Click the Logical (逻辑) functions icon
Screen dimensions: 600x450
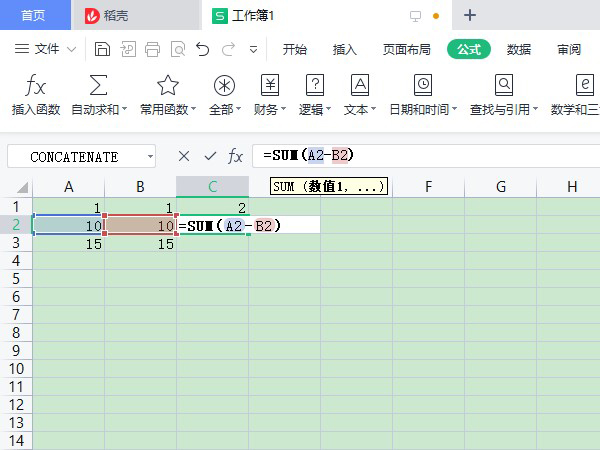(x=315, y=86)
